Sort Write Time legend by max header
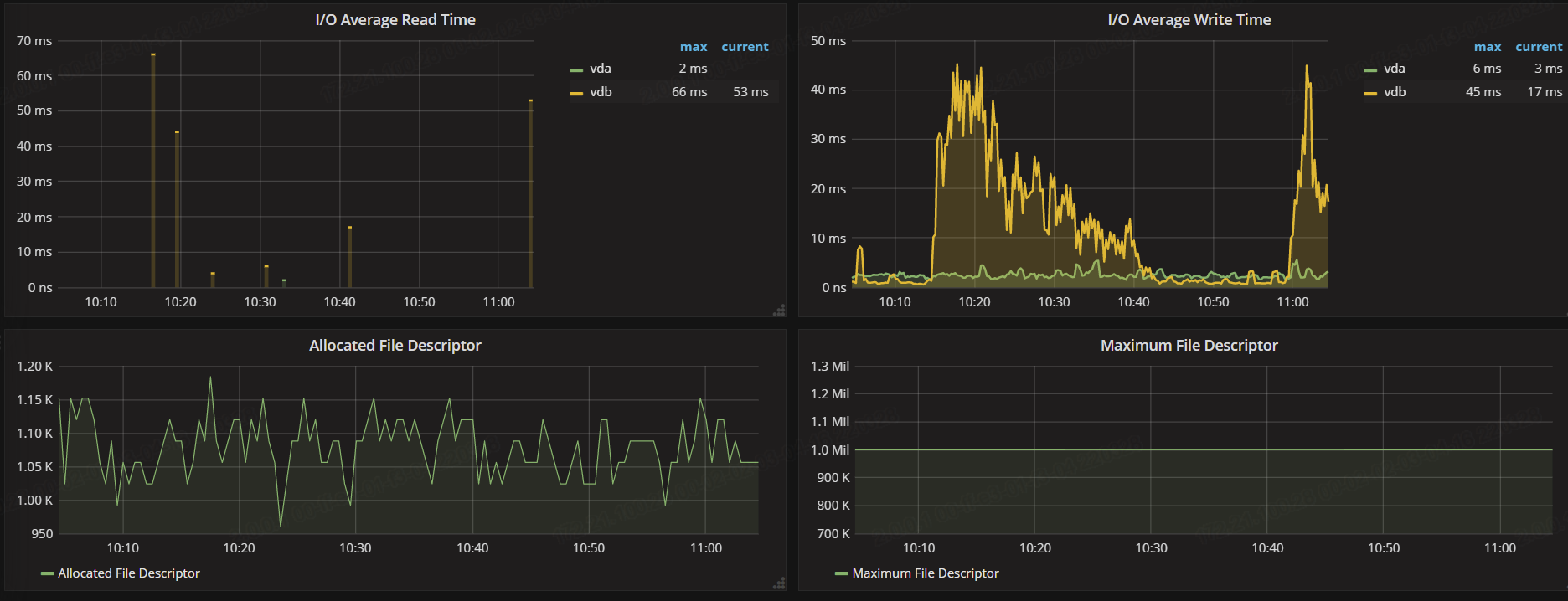The image size is (1568, 601). click(x=1487, y=47)
